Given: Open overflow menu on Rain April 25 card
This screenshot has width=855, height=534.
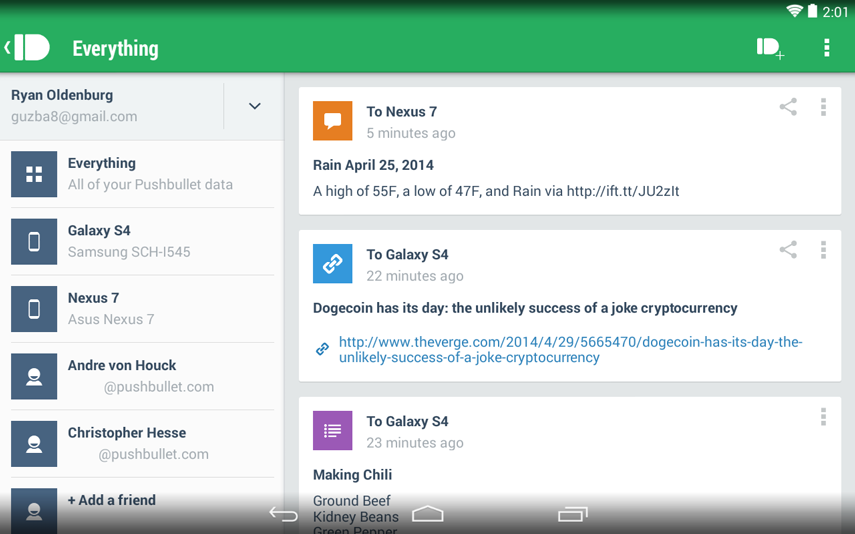Looking at the screenshot, I should tap(823, 107).
